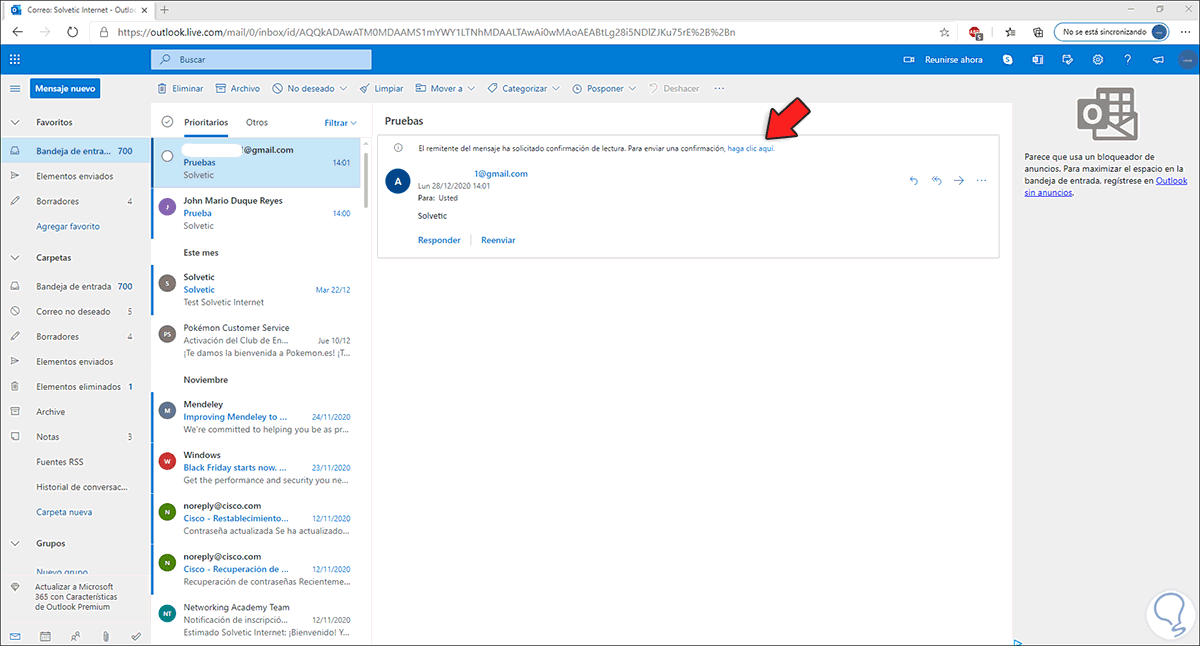1200x646 pixels.
Task: Collapse navigation pane with hamburger icon
Action: (x=14, y=89)
